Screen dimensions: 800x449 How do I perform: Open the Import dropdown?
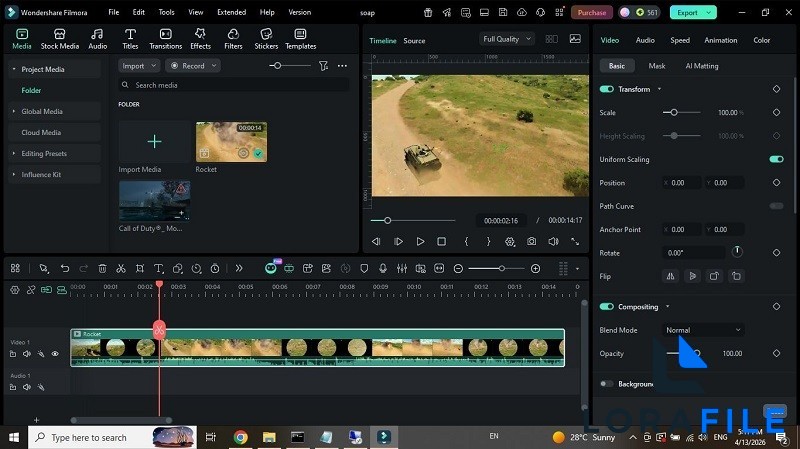pyautogui.click(x=139, y=66)
